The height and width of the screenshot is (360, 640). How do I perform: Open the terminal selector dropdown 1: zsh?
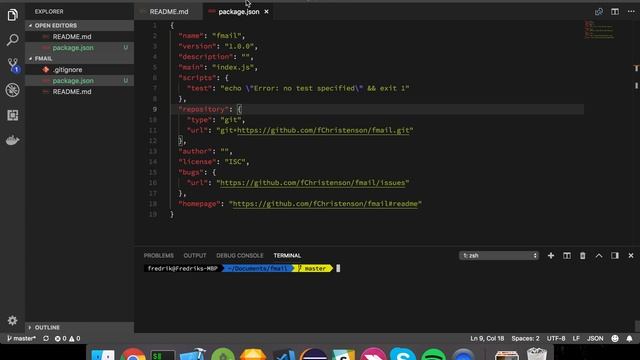pyautogui.click(x=499, y=256)
